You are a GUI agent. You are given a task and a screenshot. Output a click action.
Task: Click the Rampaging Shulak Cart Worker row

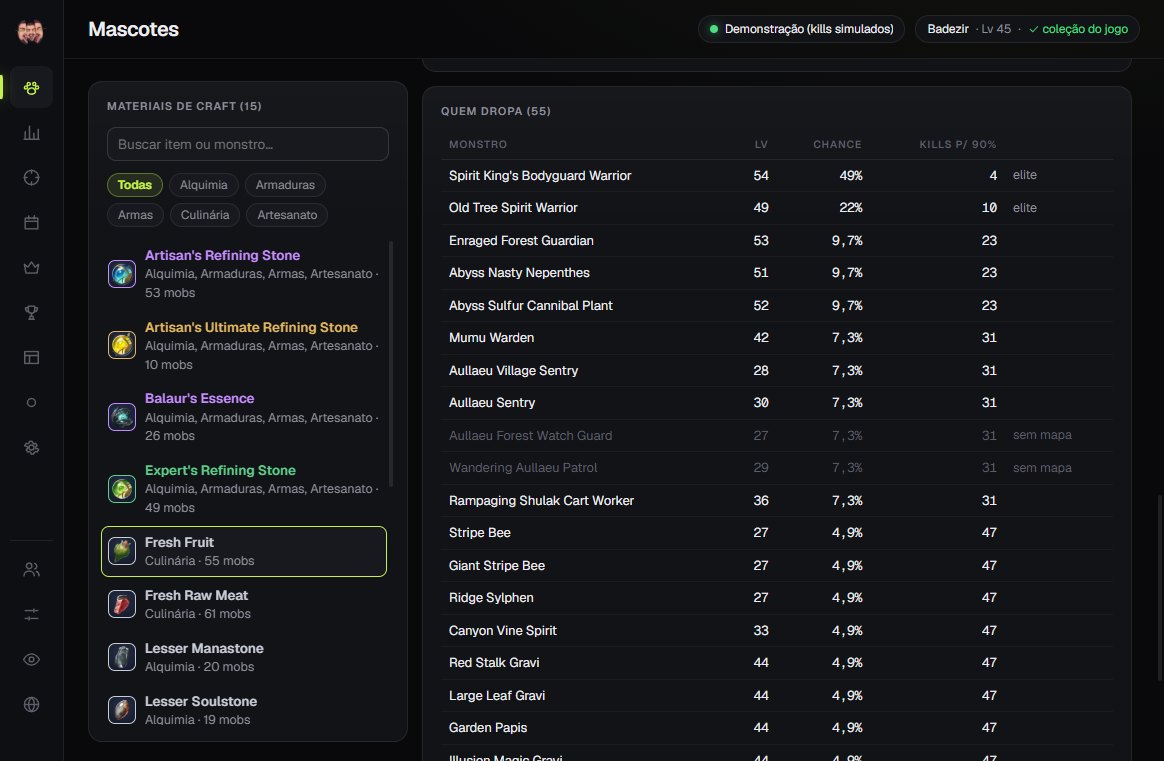point(776,500)
